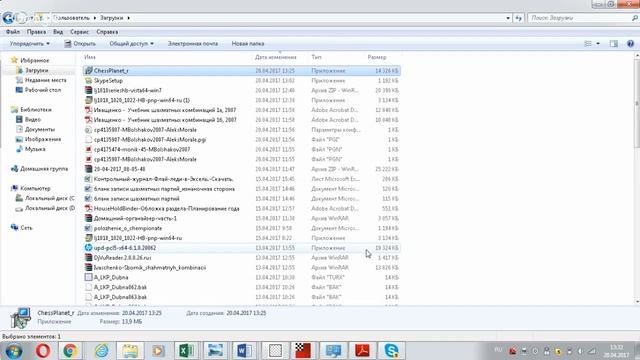Image resolution: width=640 pixels, height=360 pixels.
Task: Open the Правка menu
Action: click(36, 32)
